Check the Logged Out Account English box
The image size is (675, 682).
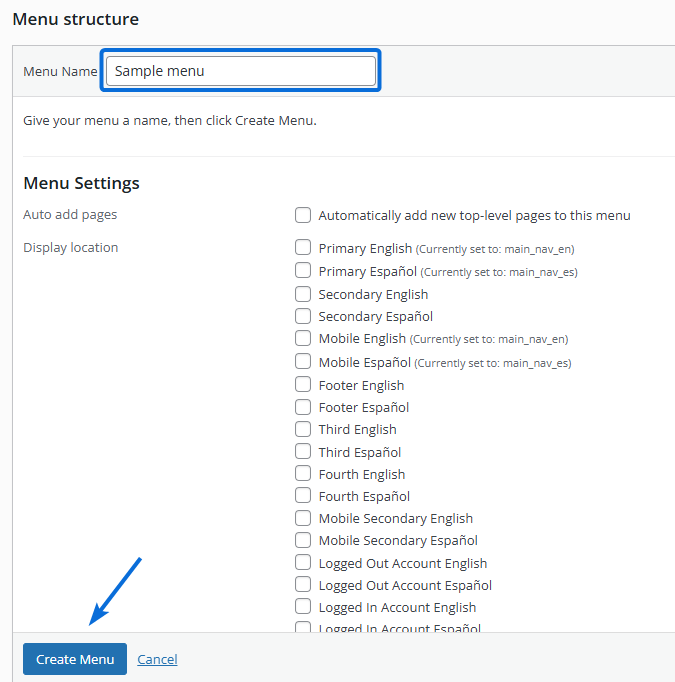303,563
